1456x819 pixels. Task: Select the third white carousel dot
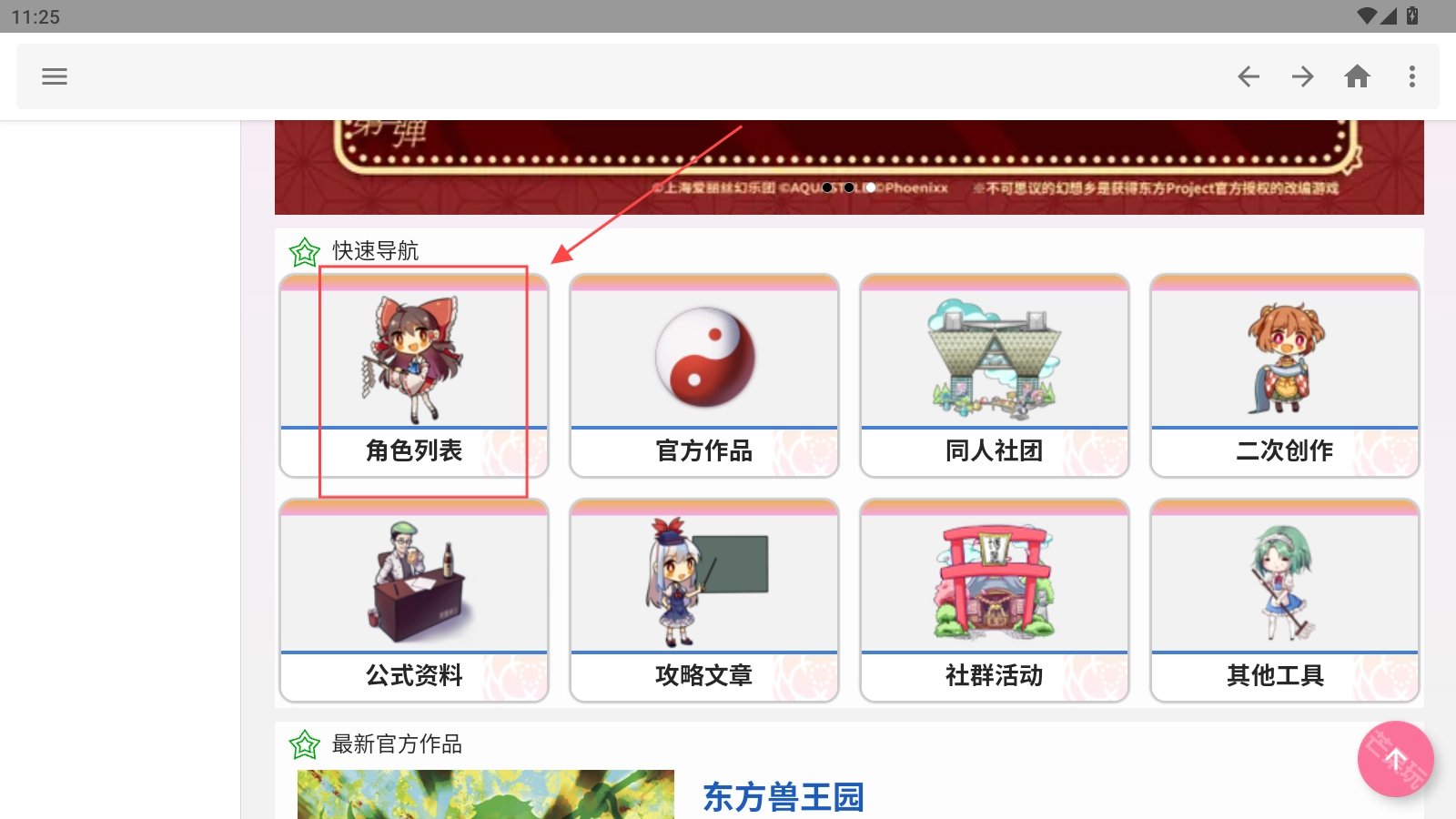point(871,187)
